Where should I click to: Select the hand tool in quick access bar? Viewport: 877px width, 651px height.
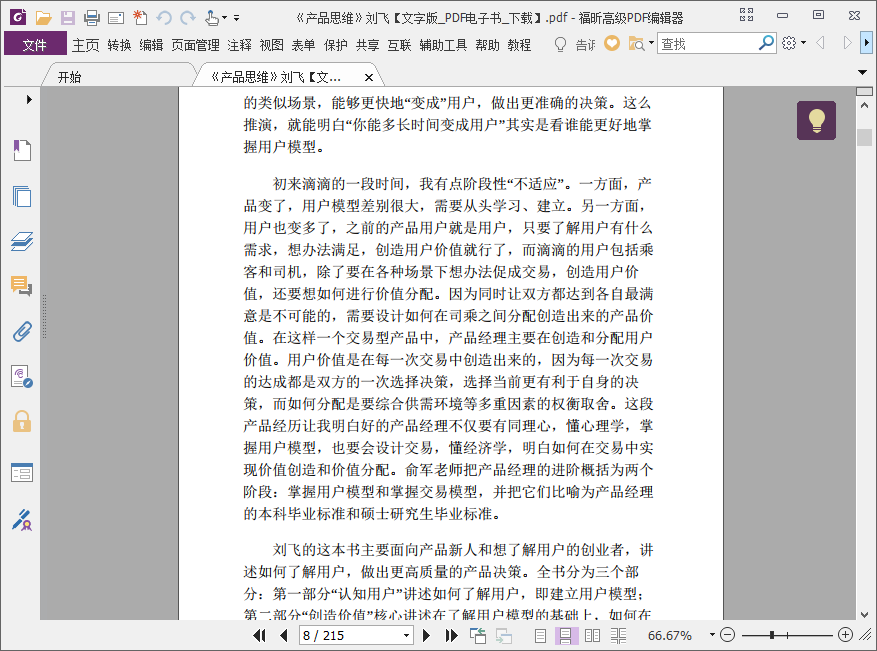click(x=211, y=18)
